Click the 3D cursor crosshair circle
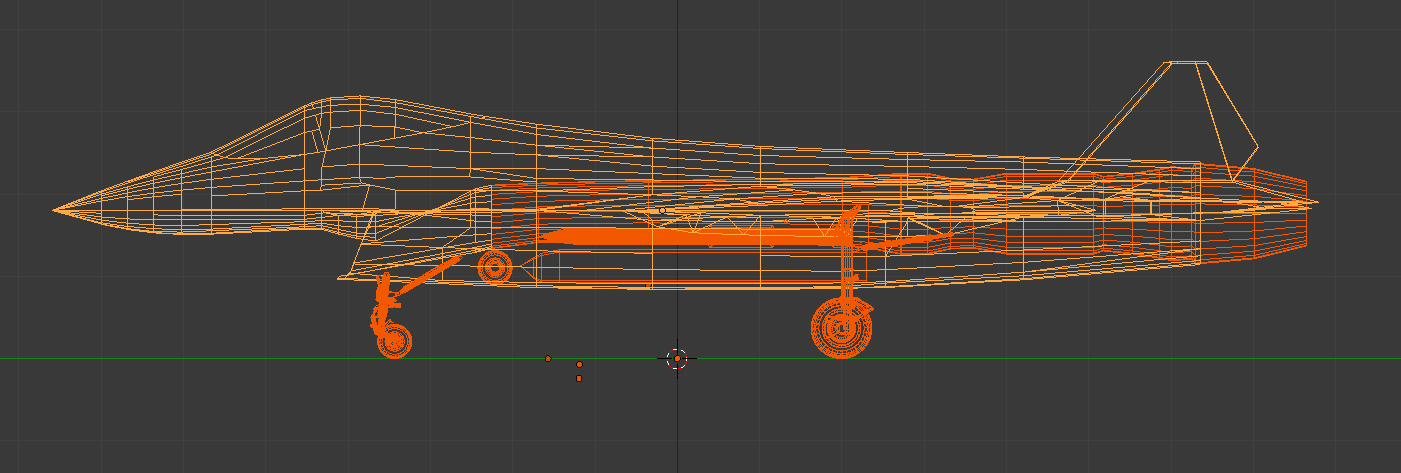This screenshot has height=473, width=1401. coord(677,358)
